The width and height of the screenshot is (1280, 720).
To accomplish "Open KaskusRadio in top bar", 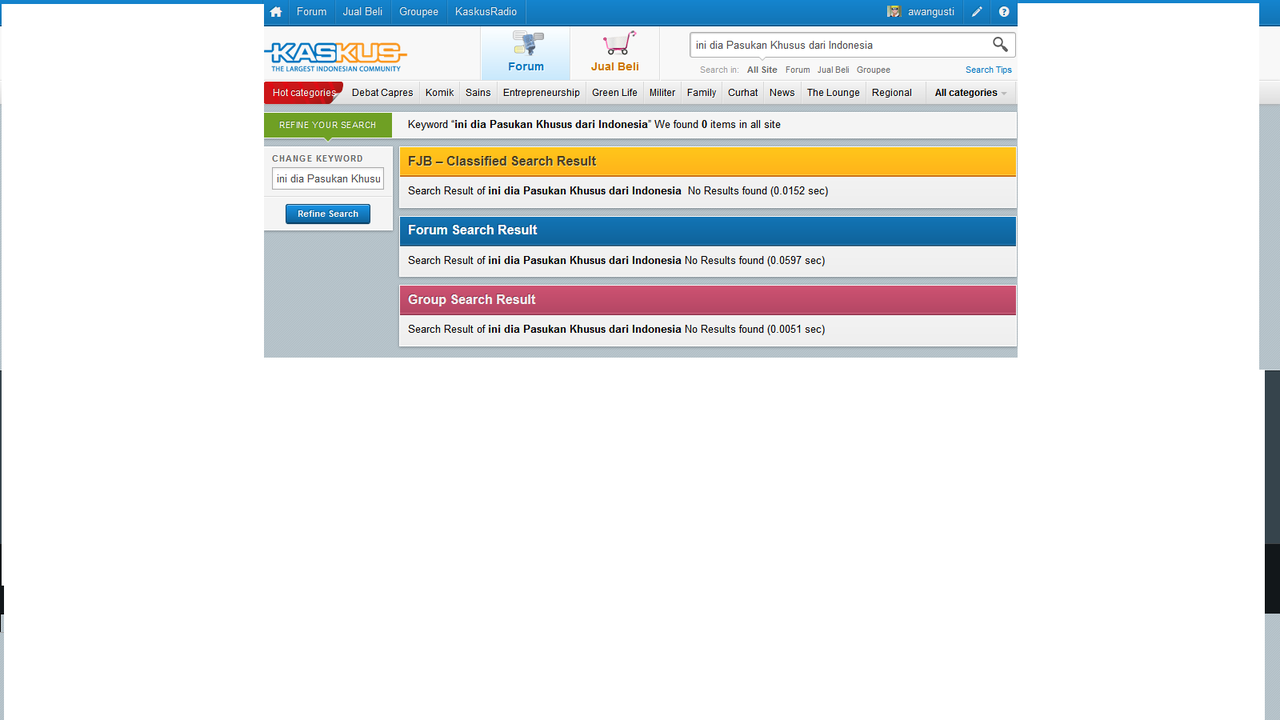I will point(486,12).
